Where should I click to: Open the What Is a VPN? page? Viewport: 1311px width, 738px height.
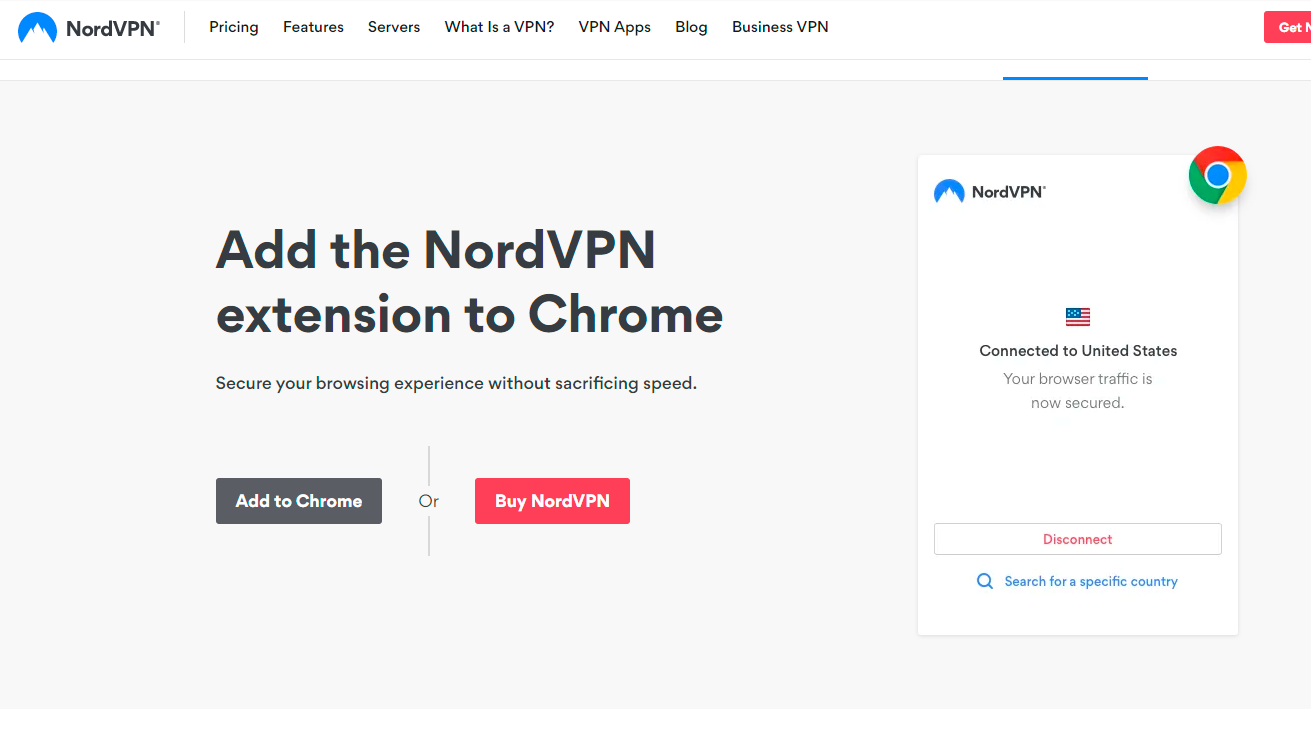(x=499, y=27)
